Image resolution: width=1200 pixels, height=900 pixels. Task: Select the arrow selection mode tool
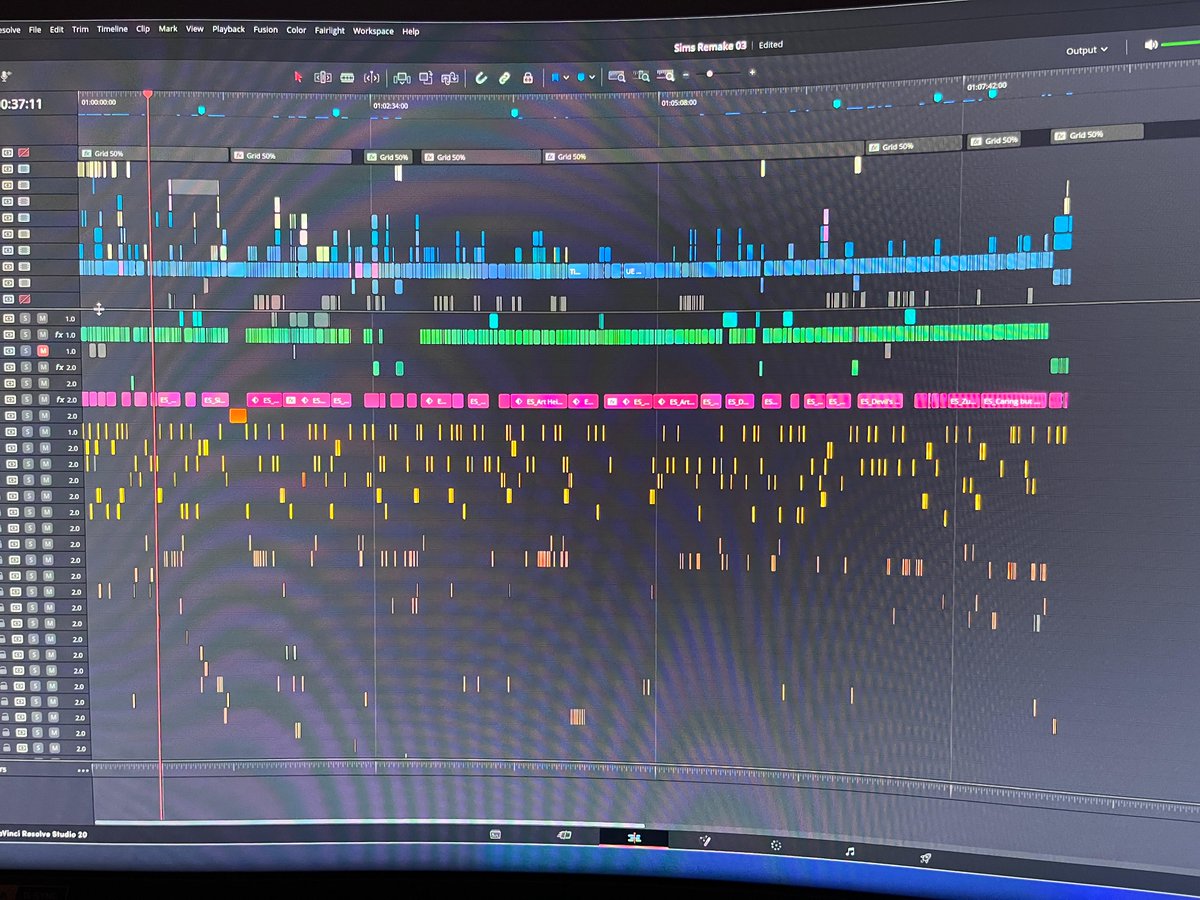pos(298,77)
